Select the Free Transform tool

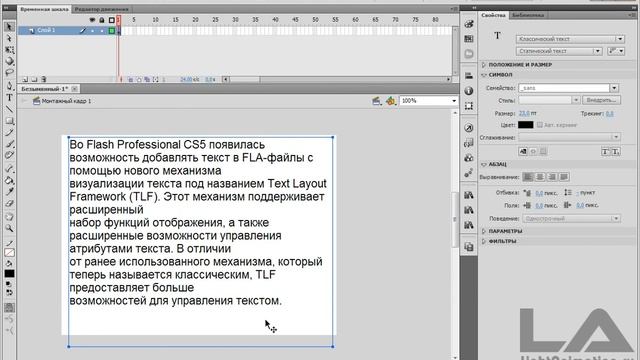tap(9, 50)
